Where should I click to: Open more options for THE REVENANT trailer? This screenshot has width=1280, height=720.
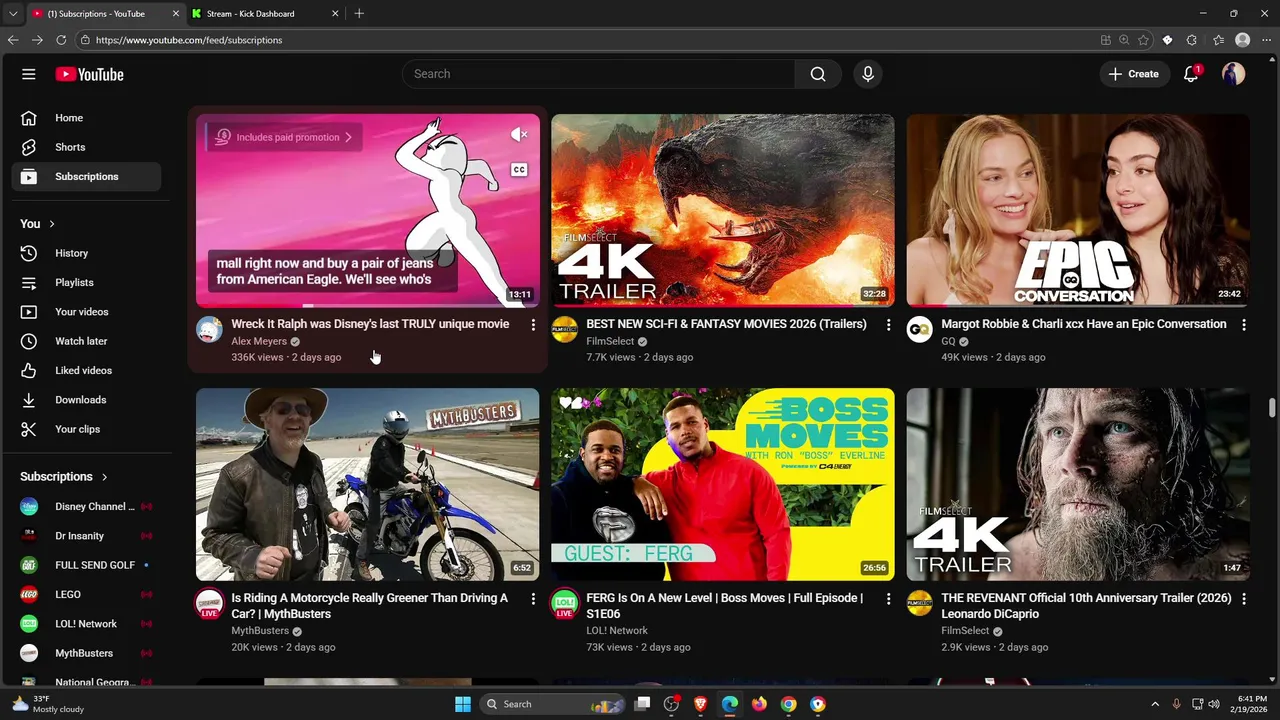click(1243, 599)
